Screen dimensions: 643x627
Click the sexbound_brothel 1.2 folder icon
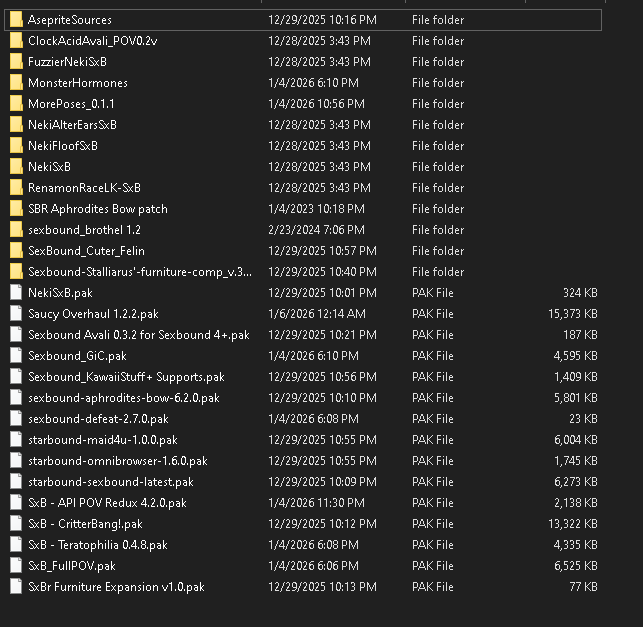tap(16, 230)
